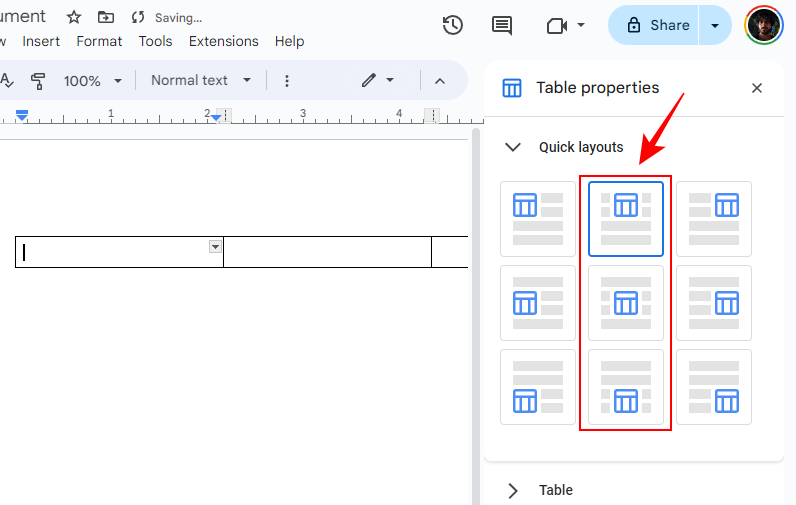Open version history clock icon

point(453,25)
